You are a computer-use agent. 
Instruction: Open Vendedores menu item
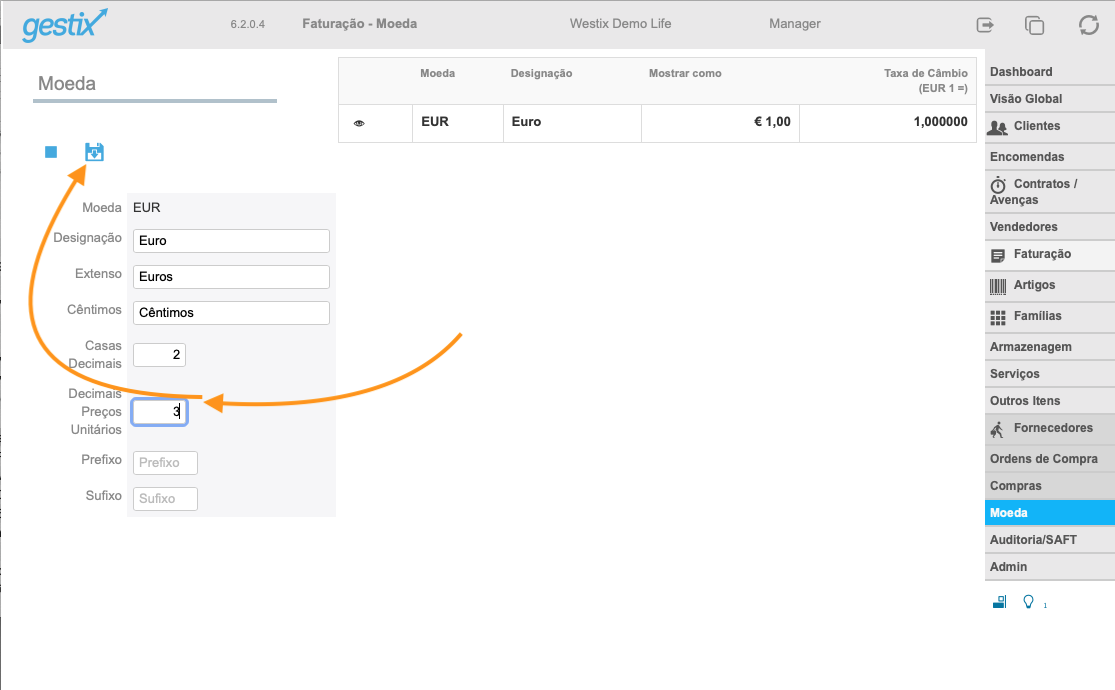point(1050,227)
